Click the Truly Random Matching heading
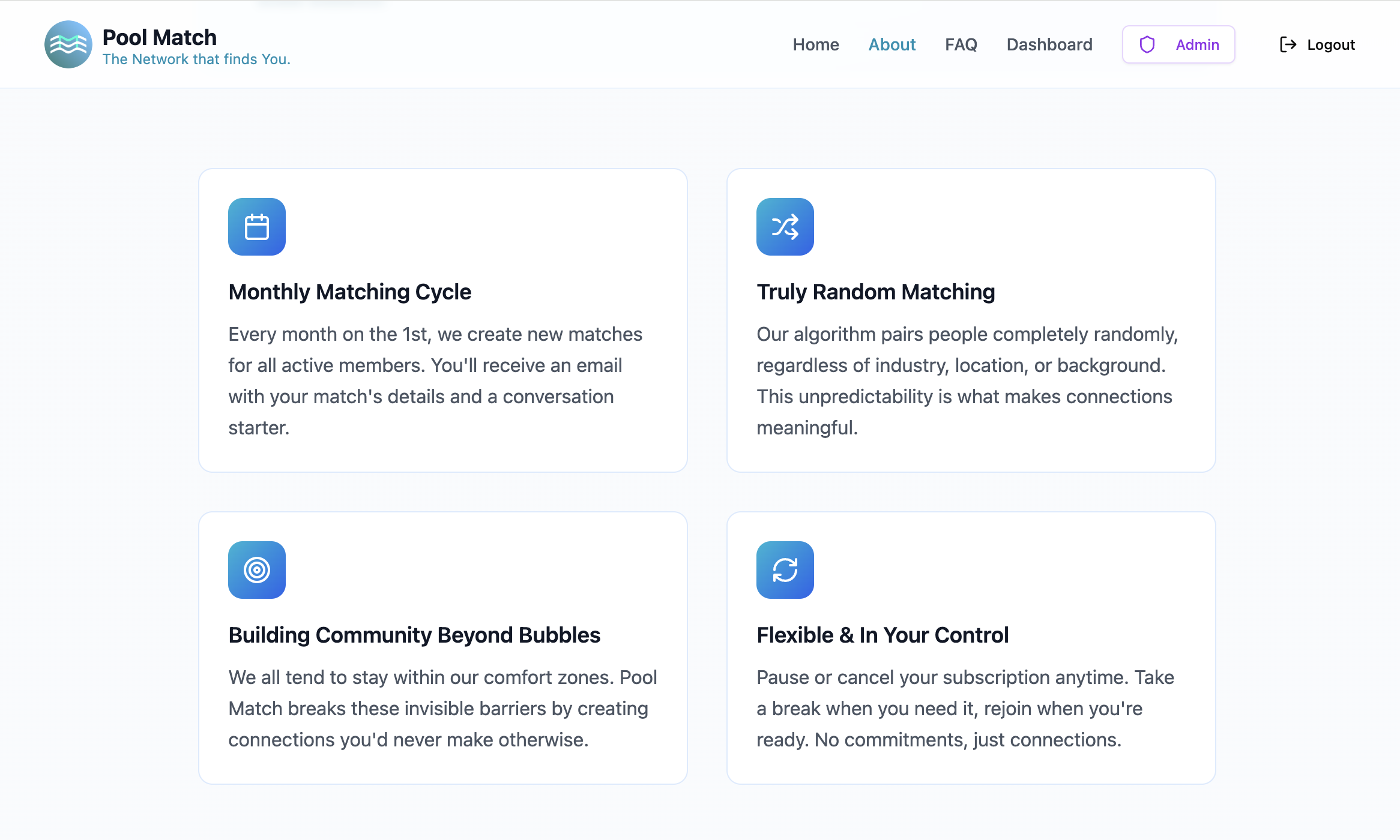The height and width of the screenshot is (840, 1400). (x=875, y=292)
